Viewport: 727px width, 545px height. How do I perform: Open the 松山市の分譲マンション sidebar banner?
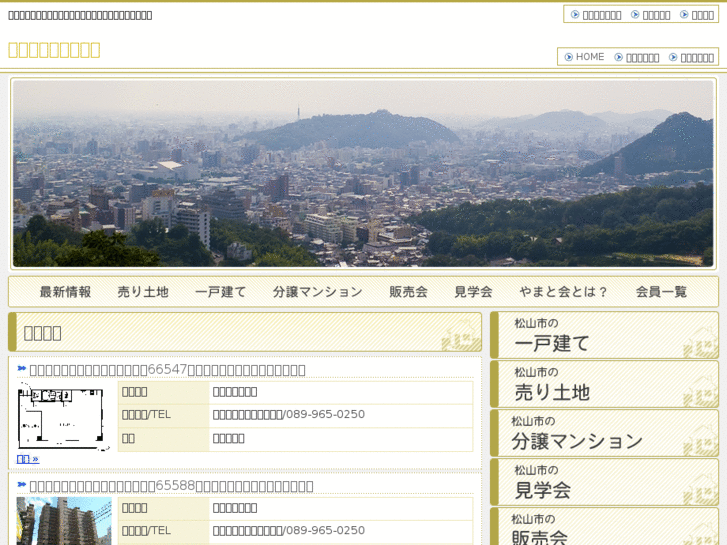click(x=605, y=433)
